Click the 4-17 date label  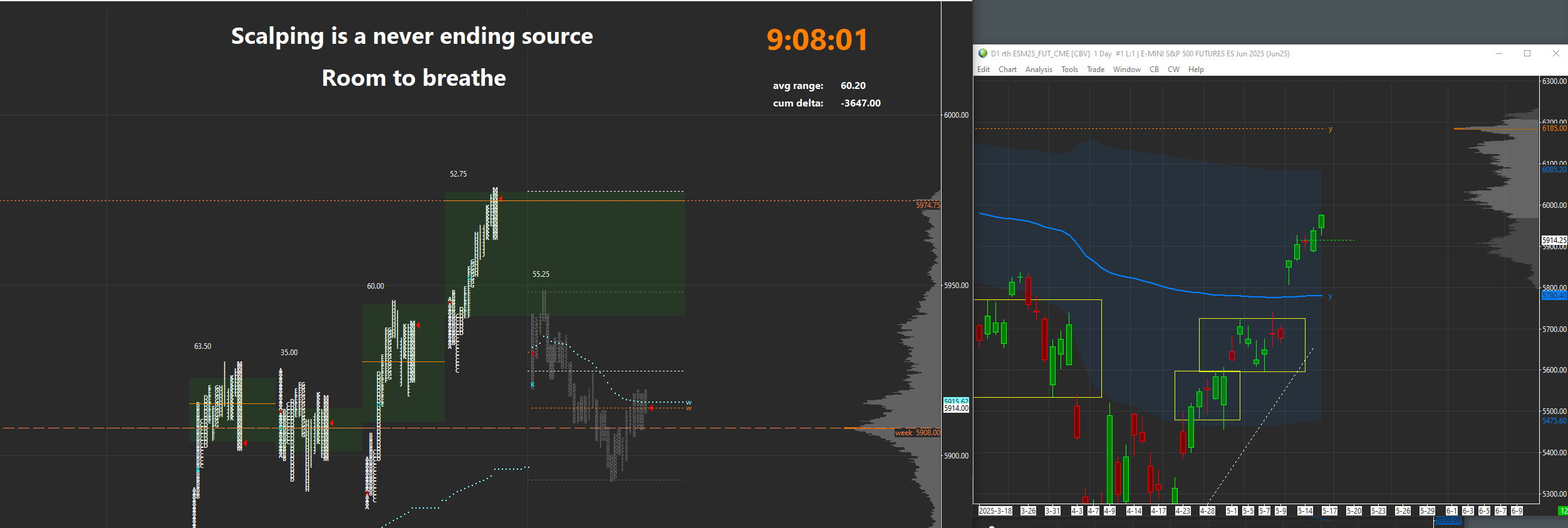click(1159, 511)
